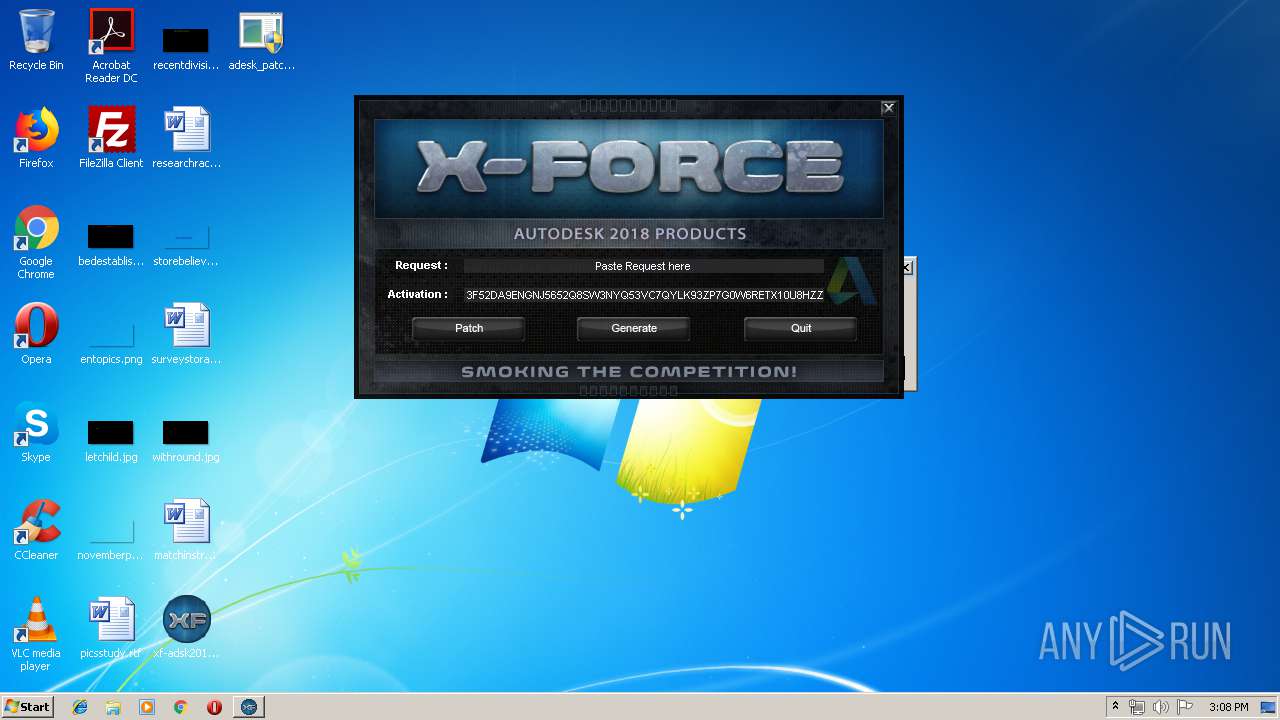Select the matchinstr... Word document
This screenshot has width=1280, height=720.
(186, 530)
